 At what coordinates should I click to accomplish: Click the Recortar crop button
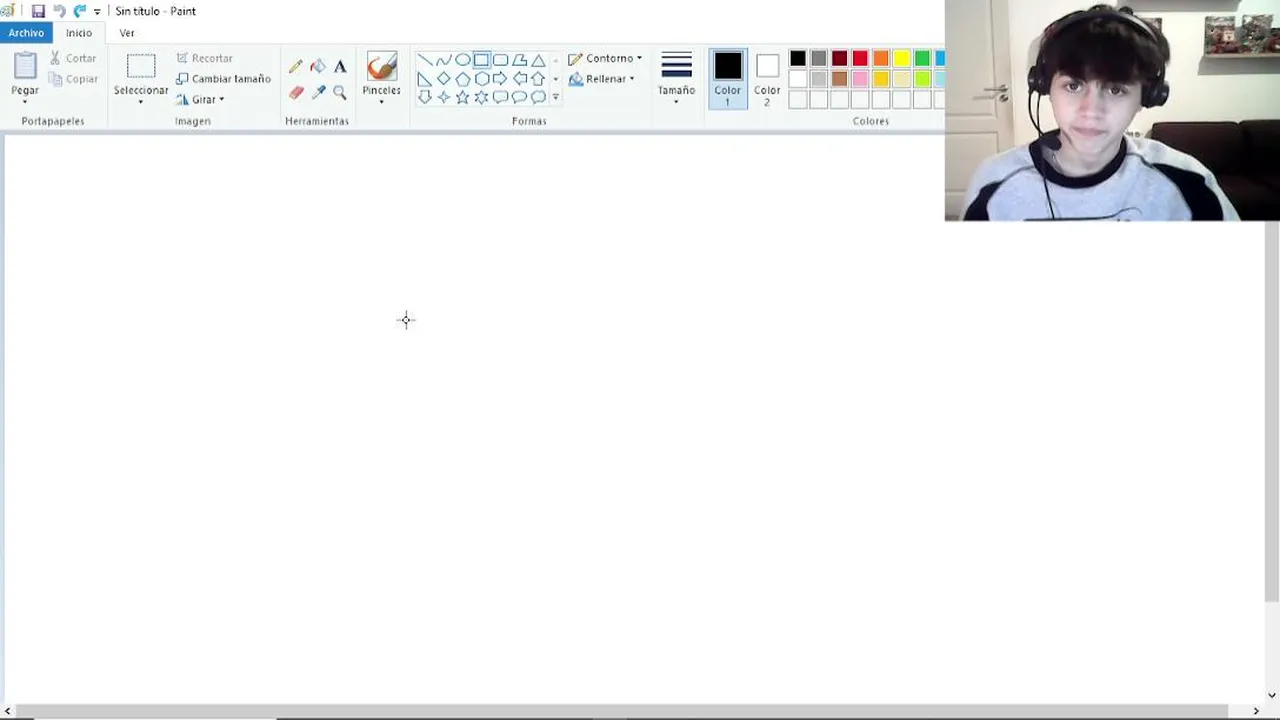click(204, 58)
